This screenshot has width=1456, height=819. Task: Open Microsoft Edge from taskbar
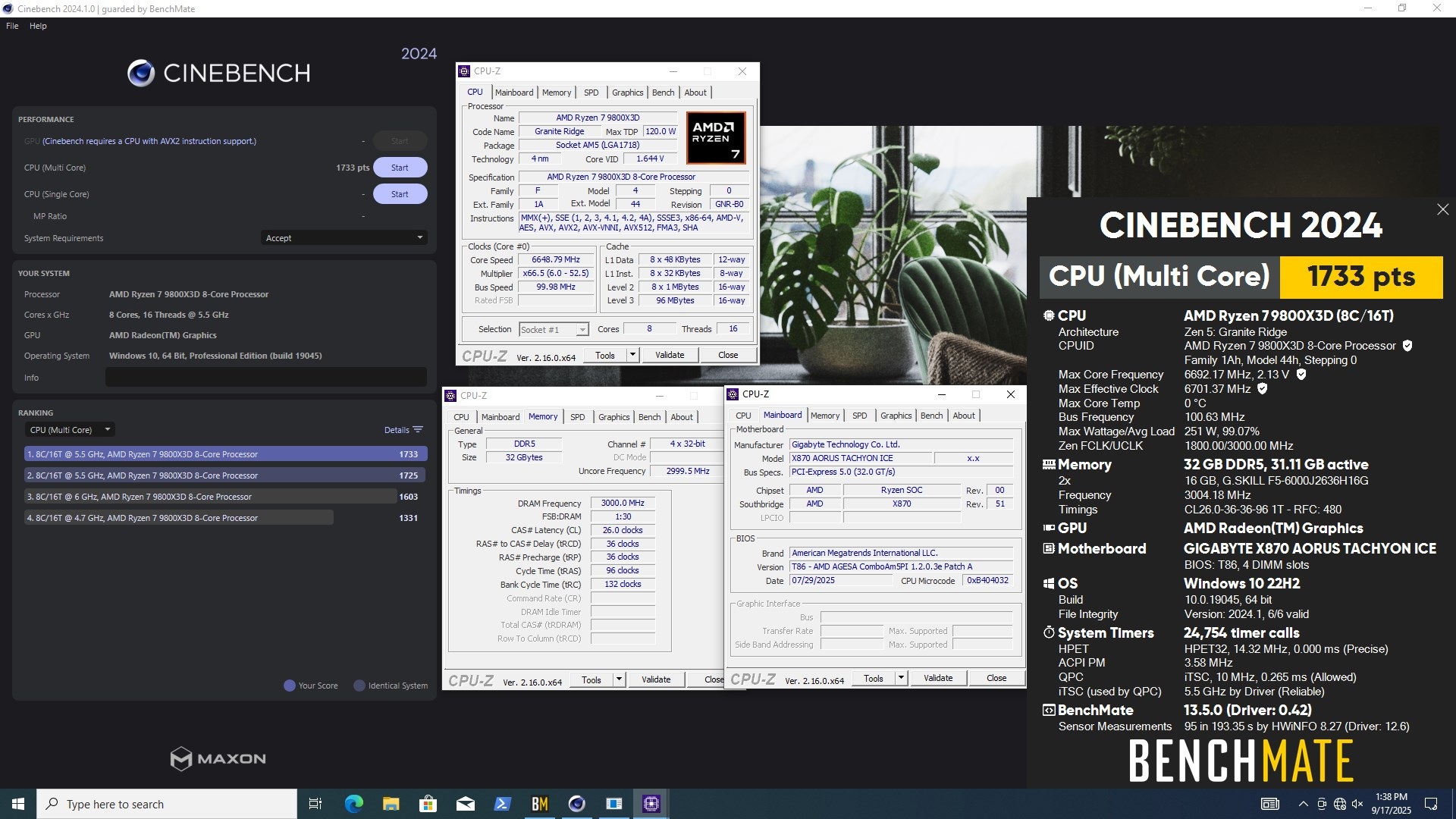(353, 804)
